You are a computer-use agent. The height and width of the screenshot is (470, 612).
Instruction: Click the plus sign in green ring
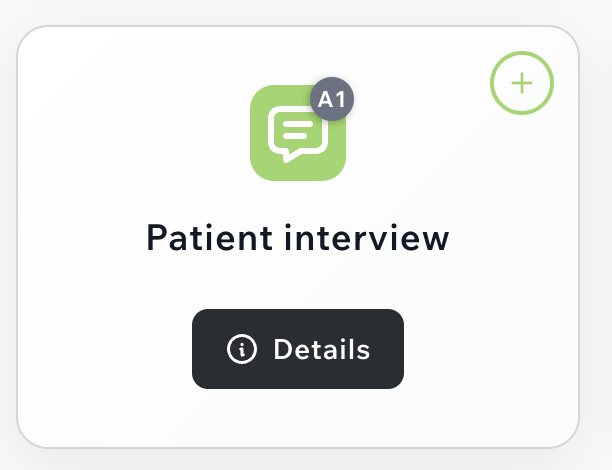pos(522,83)
